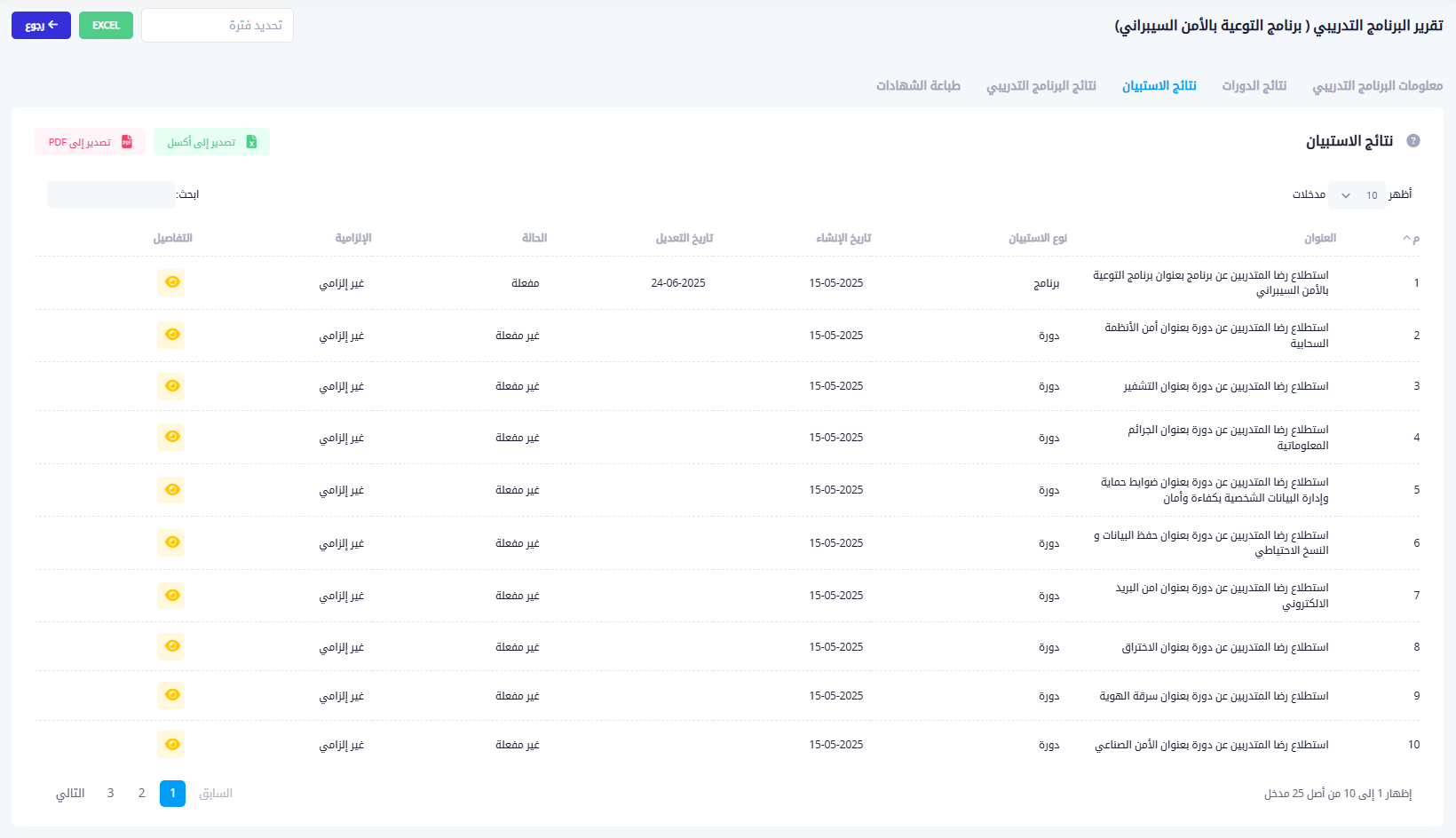Export survey results to Excel (تصدير إلى أكسل)

point(211,142)
